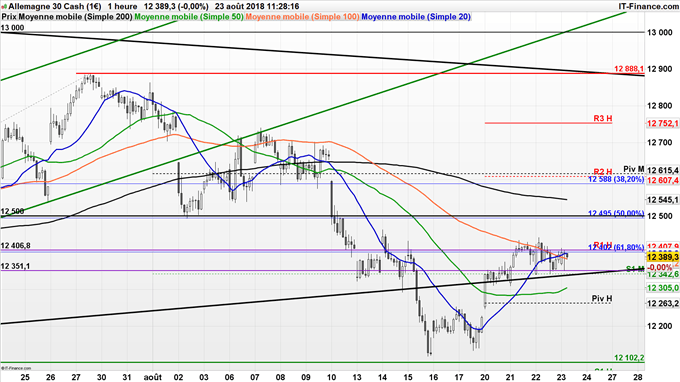
Task: Click the small icon before Allemagne 30 Cash title
Action: 4,7
